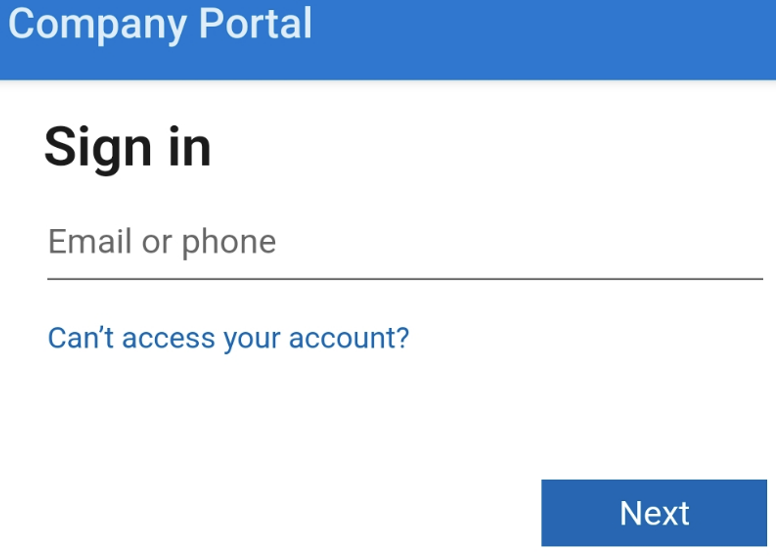Click the Email or phone input field
776x556 pixels.
click(404, 243)
